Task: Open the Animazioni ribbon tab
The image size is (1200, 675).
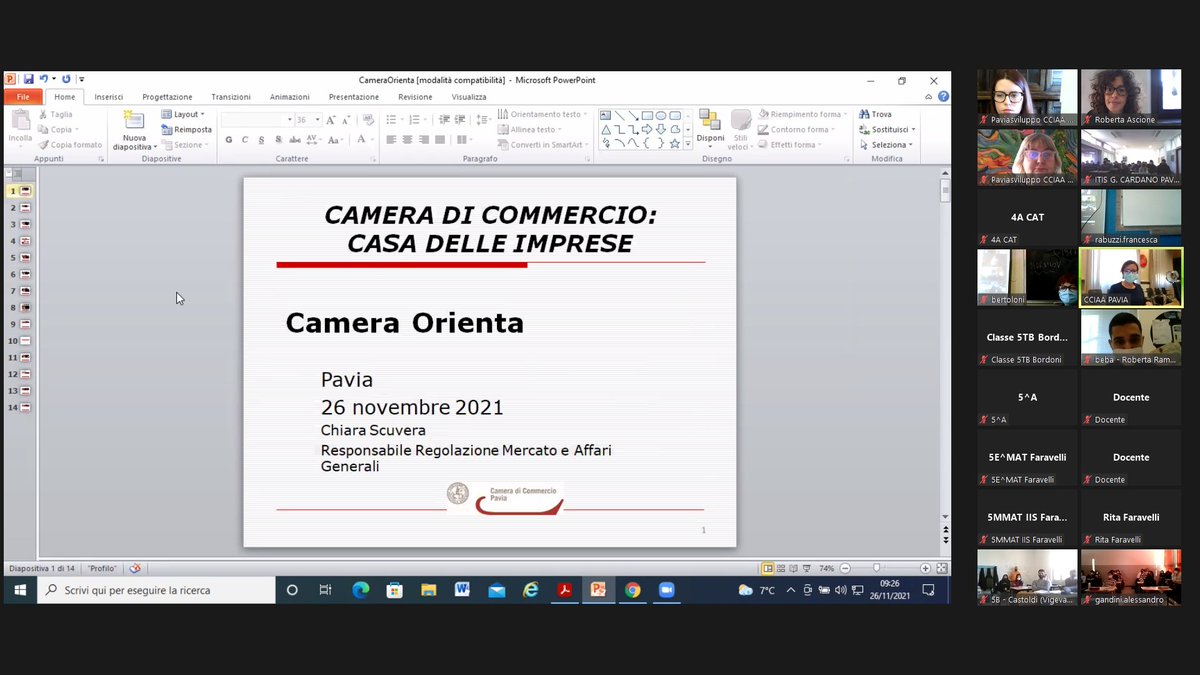Action: pyautogui.click(x=290, y=97)
